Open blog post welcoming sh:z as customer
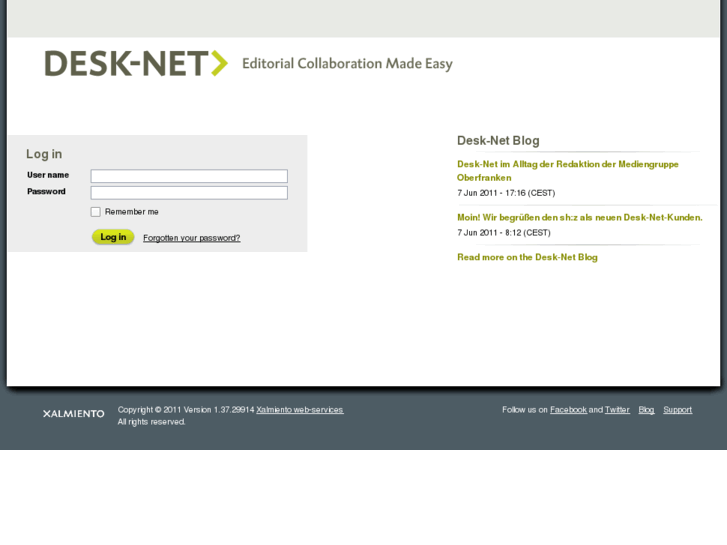The height and width of the screenshot is (545, 727). tap(580, 218)
